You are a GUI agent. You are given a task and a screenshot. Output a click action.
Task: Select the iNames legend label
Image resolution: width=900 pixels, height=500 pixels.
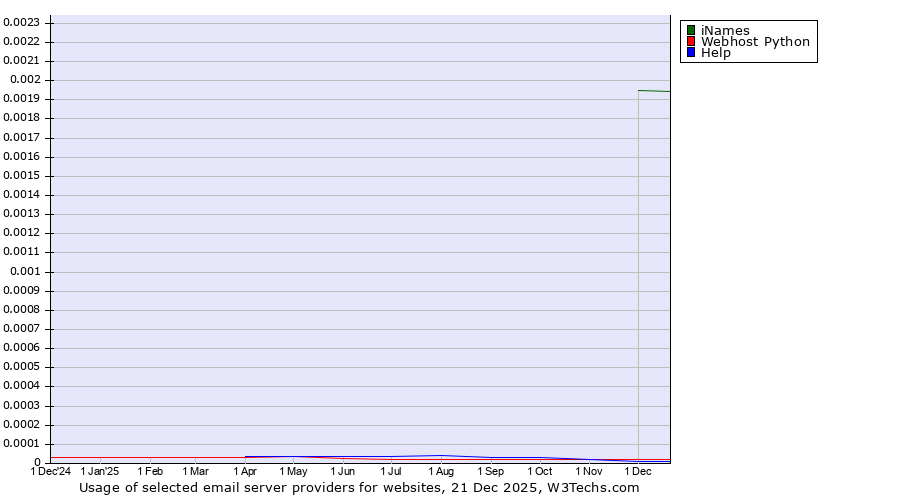pos(725,30)
